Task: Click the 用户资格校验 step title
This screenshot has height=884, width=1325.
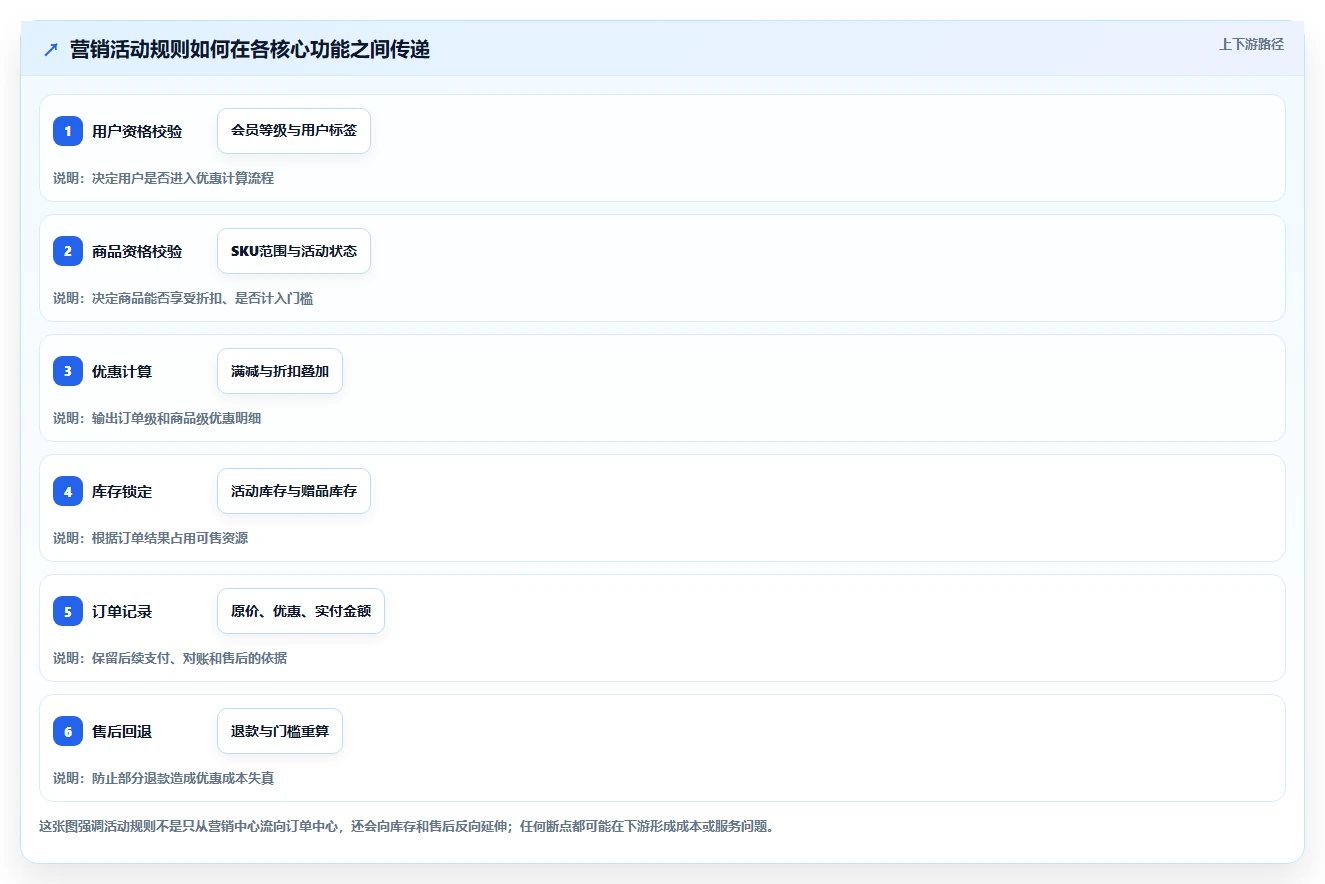Action: [x=137, y=131]
